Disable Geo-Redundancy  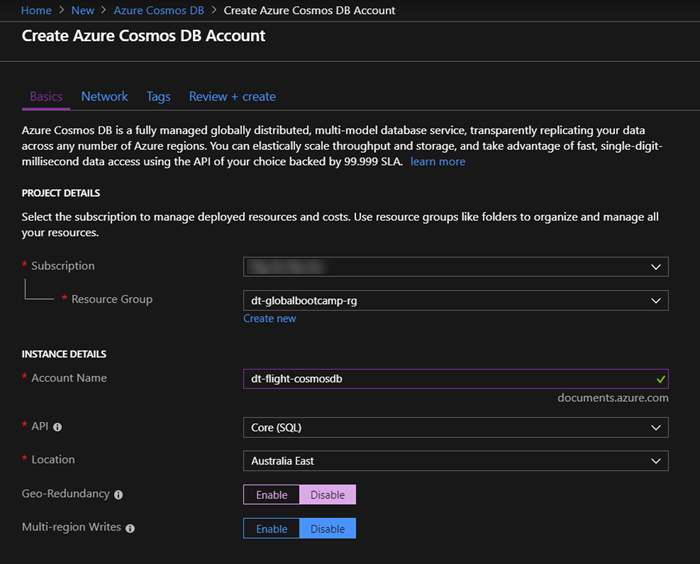point(327,495)
